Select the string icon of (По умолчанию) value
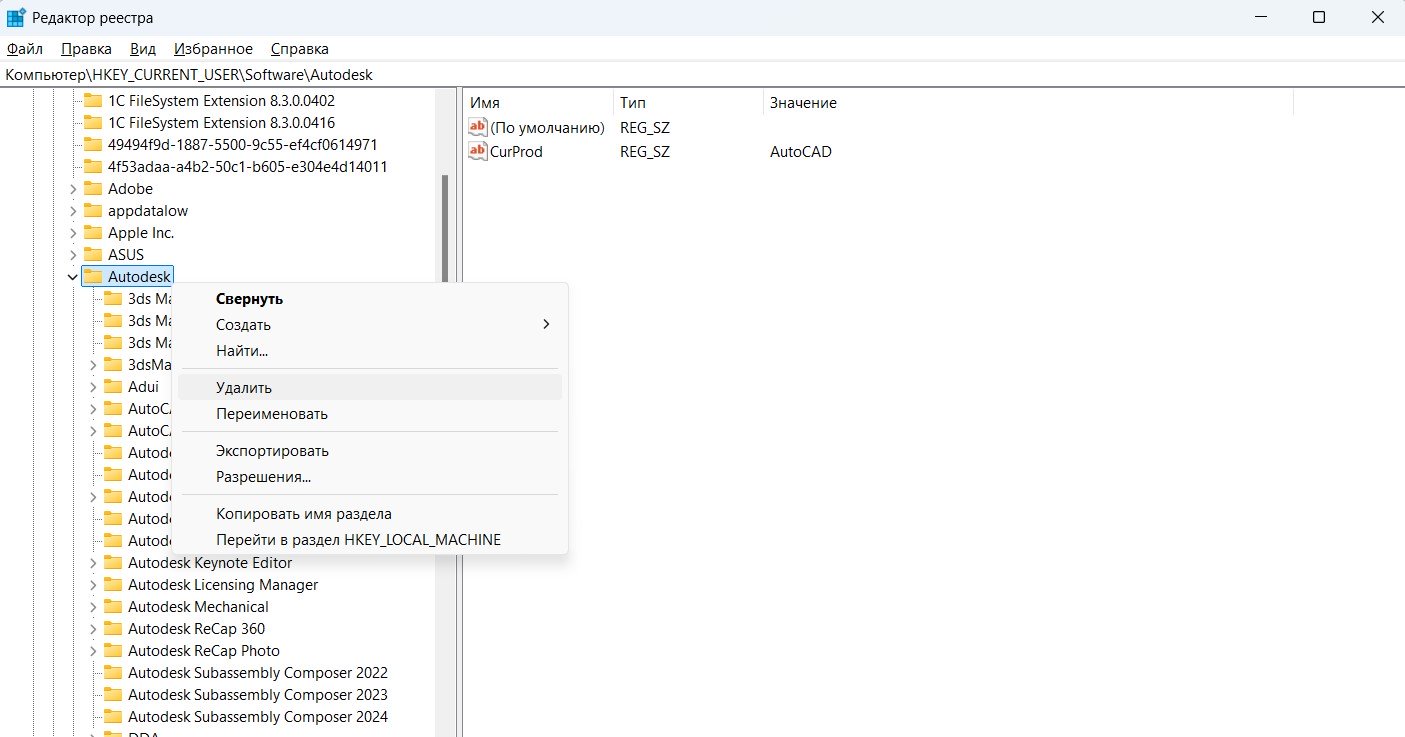Screen dimensions: 1405x737 pyautogui.click(x=478, y=127)
